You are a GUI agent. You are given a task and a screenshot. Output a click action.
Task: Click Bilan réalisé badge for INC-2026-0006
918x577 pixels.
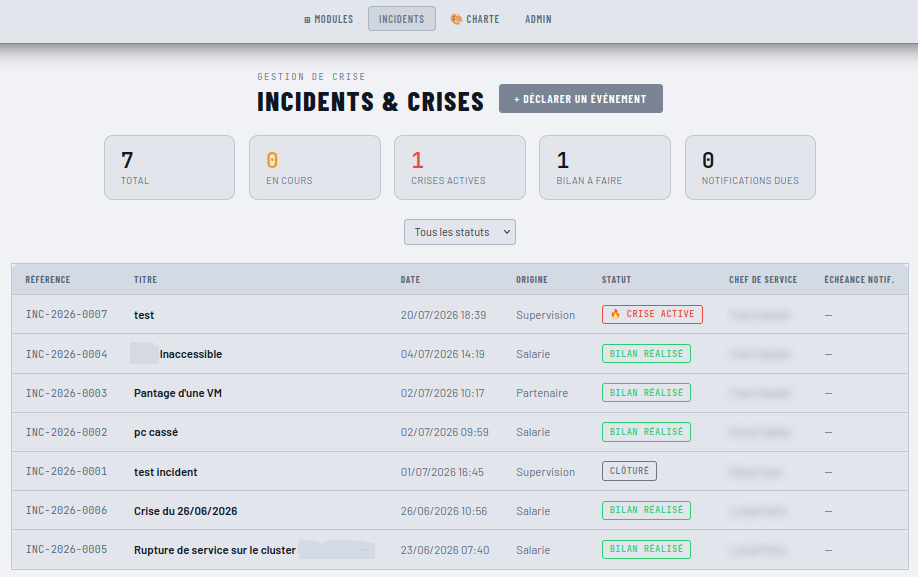[646, 510]
